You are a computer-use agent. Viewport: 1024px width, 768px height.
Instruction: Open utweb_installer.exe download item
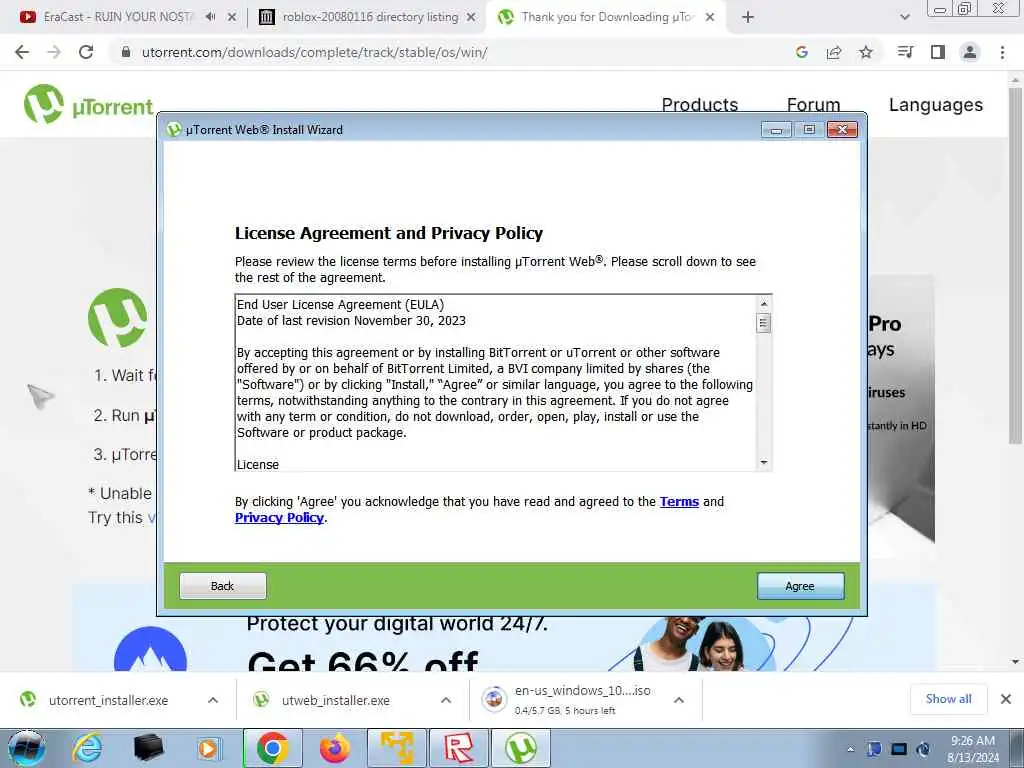(x=335, y=700)
